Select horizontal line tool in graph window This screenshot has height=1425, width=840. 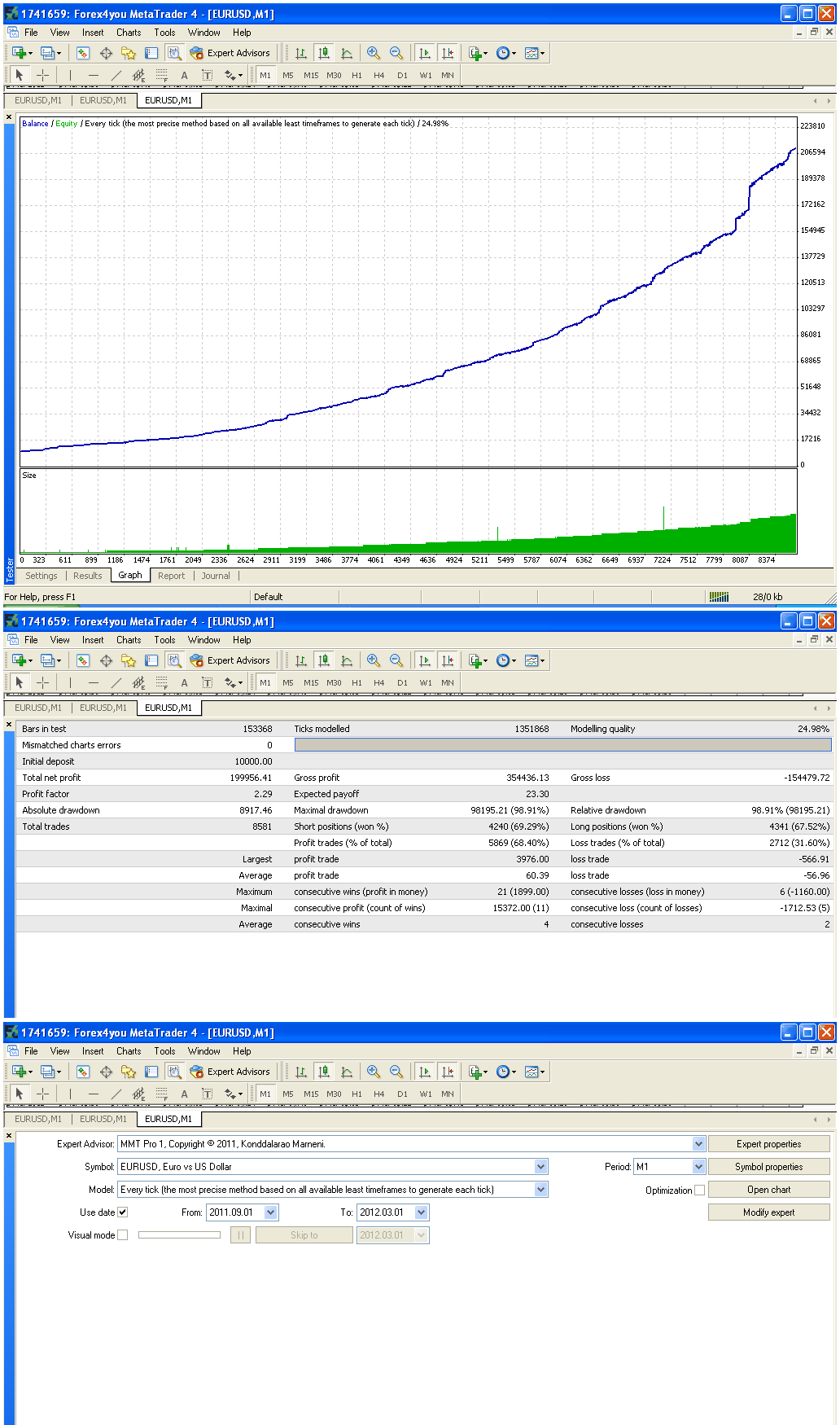click(x=94, y=75)
